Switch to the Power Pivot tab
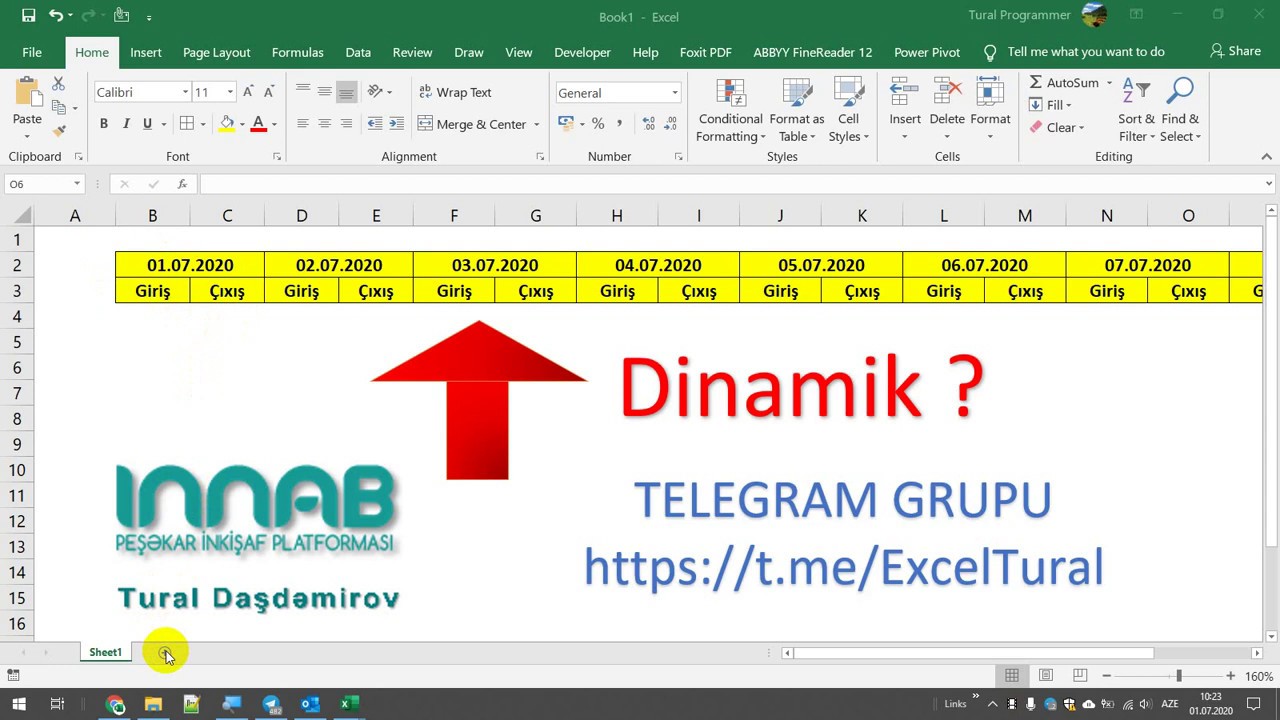Screen dimensions: 1280x720 click(927, 52)
